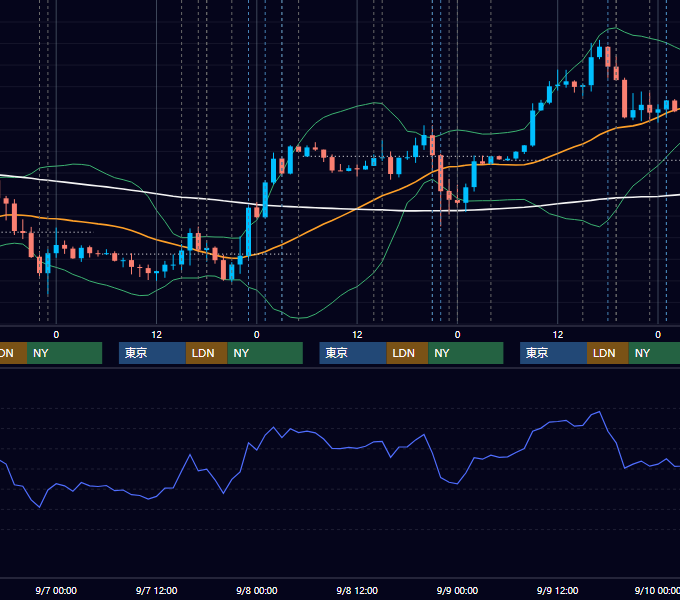The width and height of the screenshot is (680, 600).
Task: Click the 9/8 12:00 time axis label
Action: click(x=357, y=590)
